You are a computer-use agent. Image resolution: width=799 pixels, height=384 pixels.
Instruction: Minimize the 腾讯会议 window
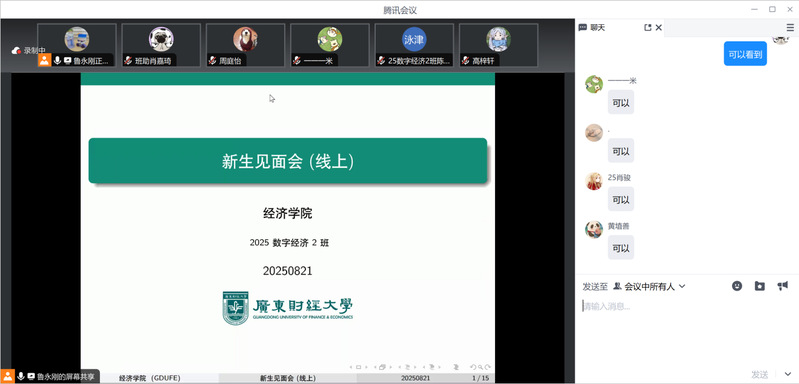coord(754,9)
